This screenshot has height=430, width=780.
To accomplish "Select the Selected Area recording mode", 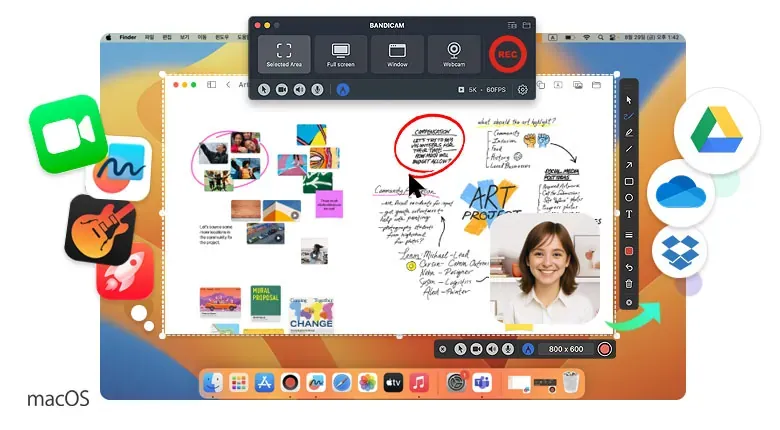I will coord(284,54).
